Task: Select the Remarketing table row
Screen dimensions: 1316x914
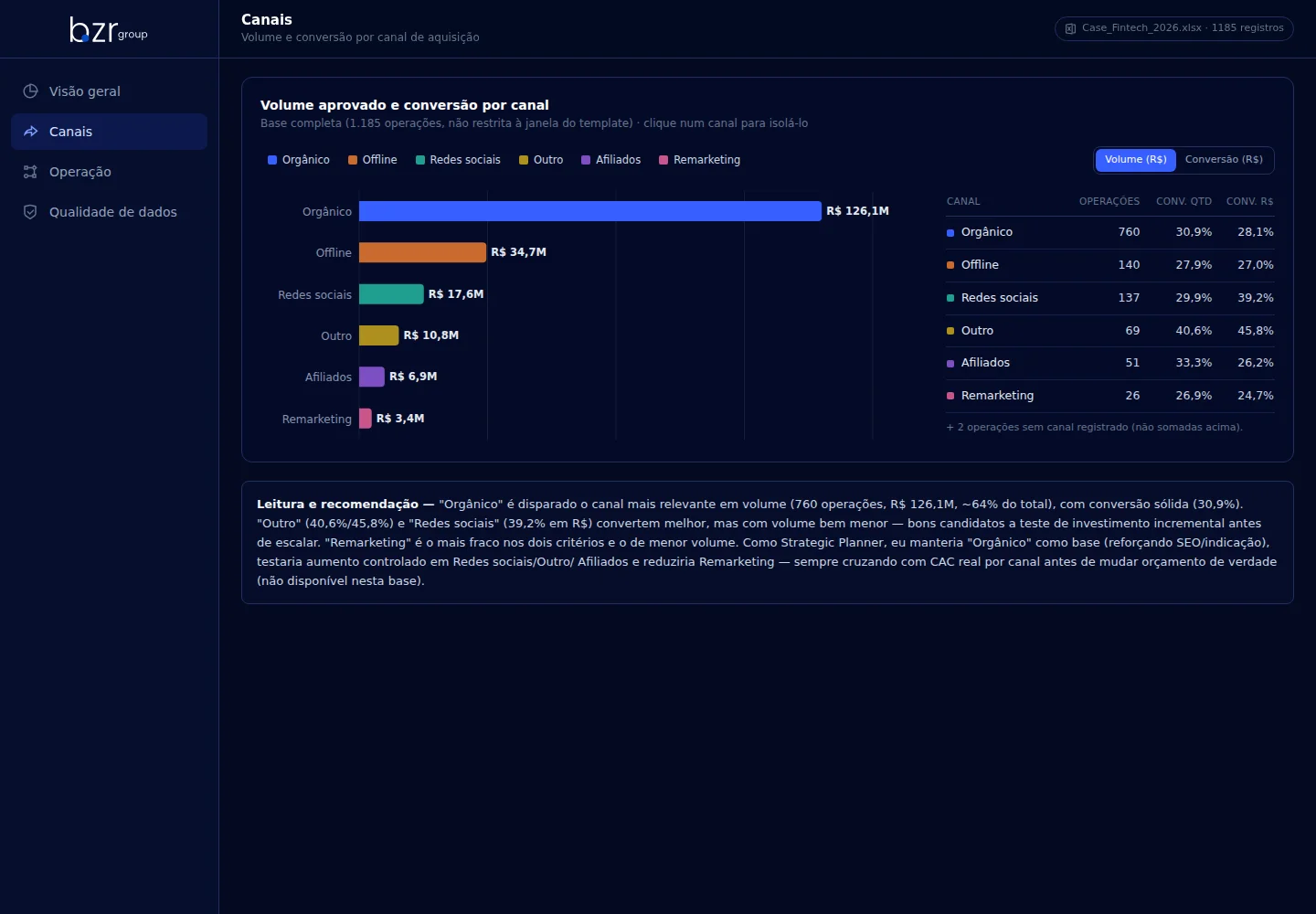Action: tap(1110, 396)
